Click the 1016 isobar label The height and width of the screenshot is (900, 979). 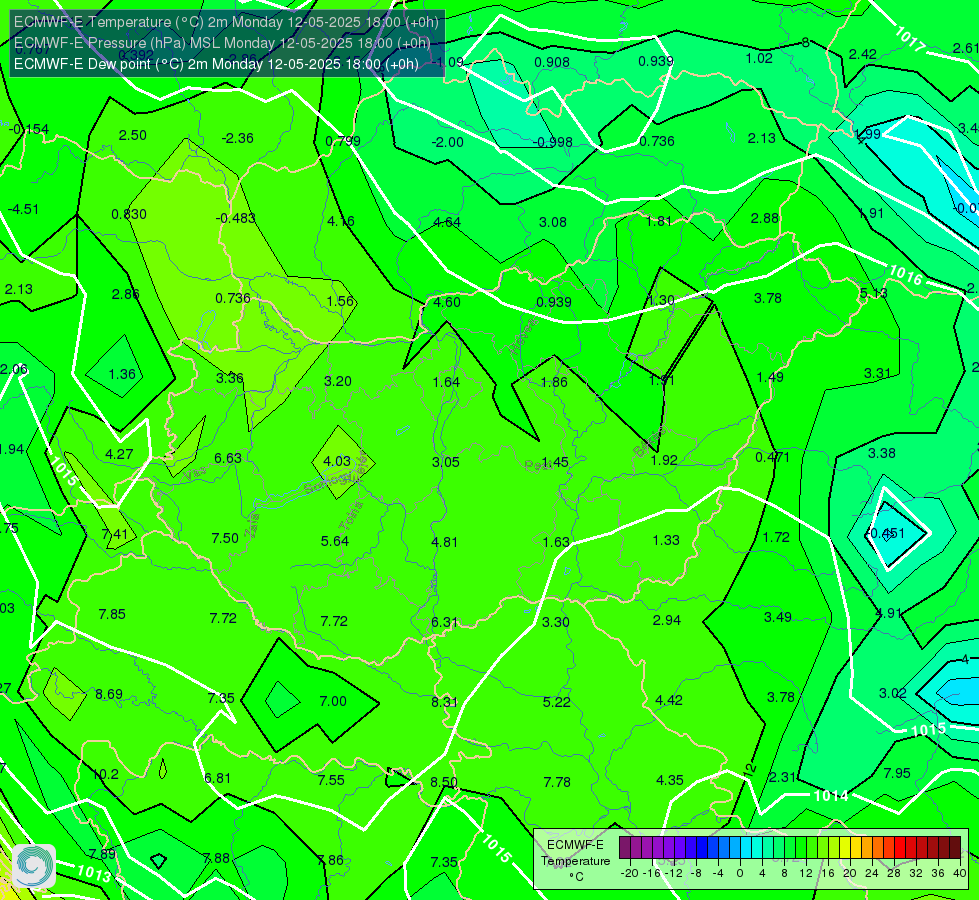click(x=905, y=274)
